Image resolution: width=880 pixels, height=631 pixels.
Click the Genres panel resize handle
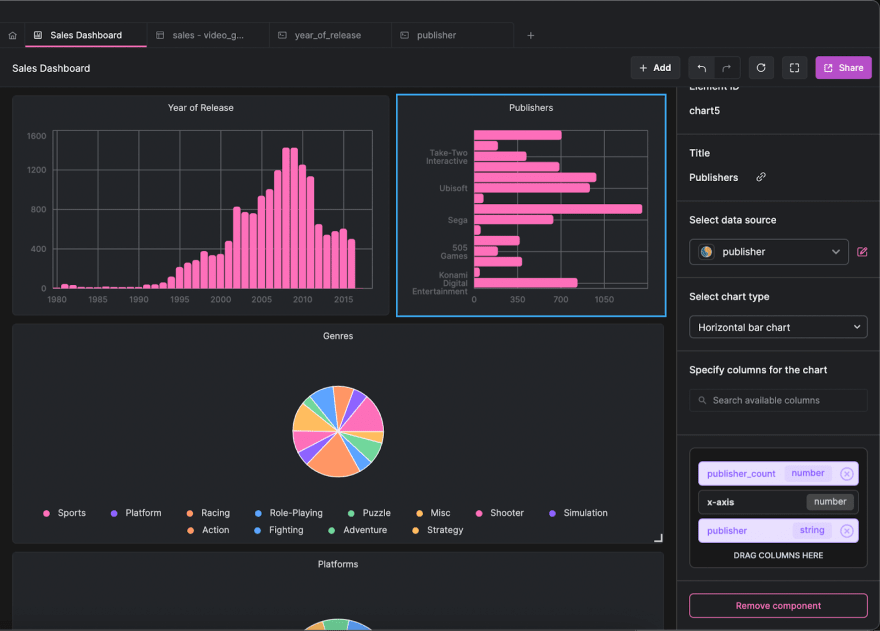(x=658, y=538)
